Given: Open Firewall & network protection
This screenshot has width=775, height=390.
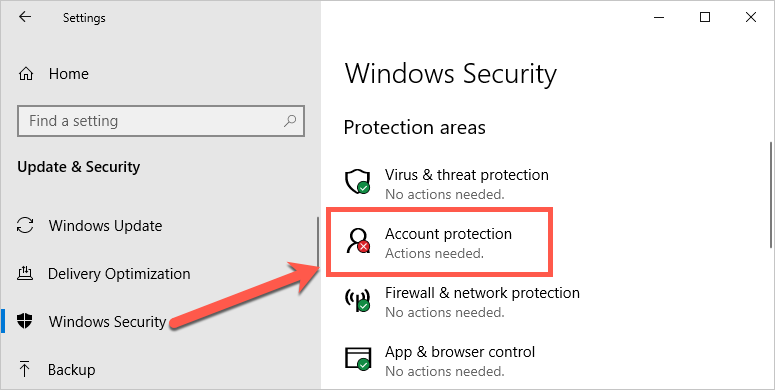Looking at the screenshot, I should click(482, 293).
